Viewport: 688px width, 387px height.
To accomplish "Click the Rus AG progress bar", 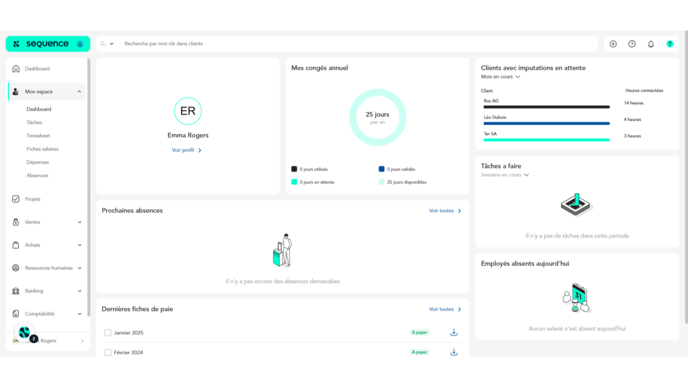I will coord(547,107).
